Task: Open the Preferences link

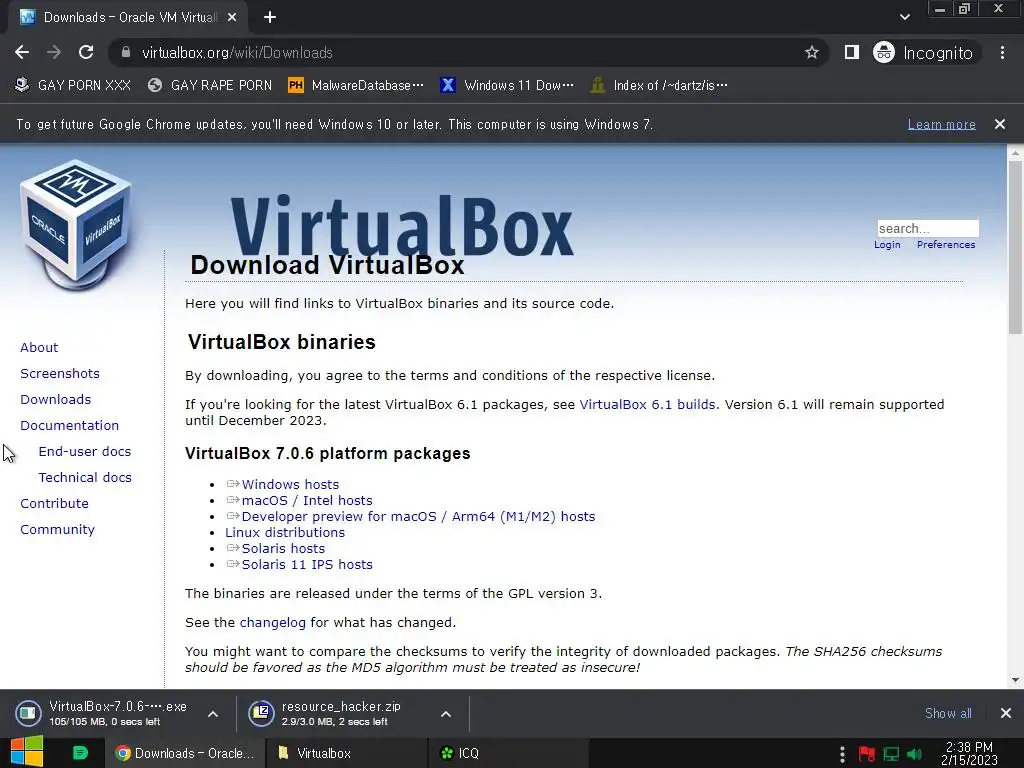Action: (946, 244)
